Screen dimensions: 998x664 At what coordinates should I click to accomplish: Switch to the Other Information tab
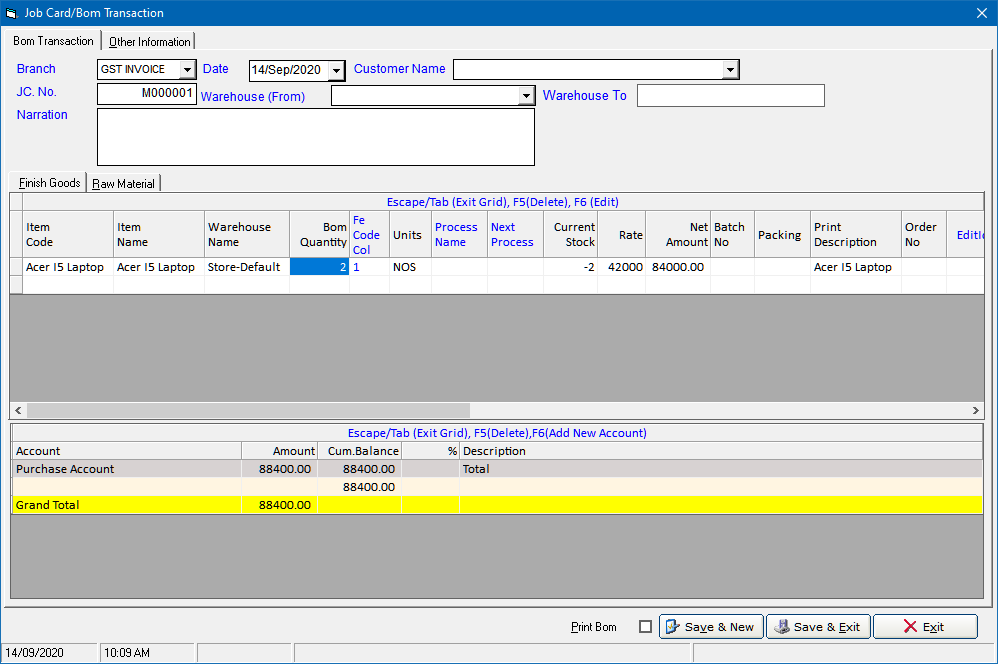149,42
